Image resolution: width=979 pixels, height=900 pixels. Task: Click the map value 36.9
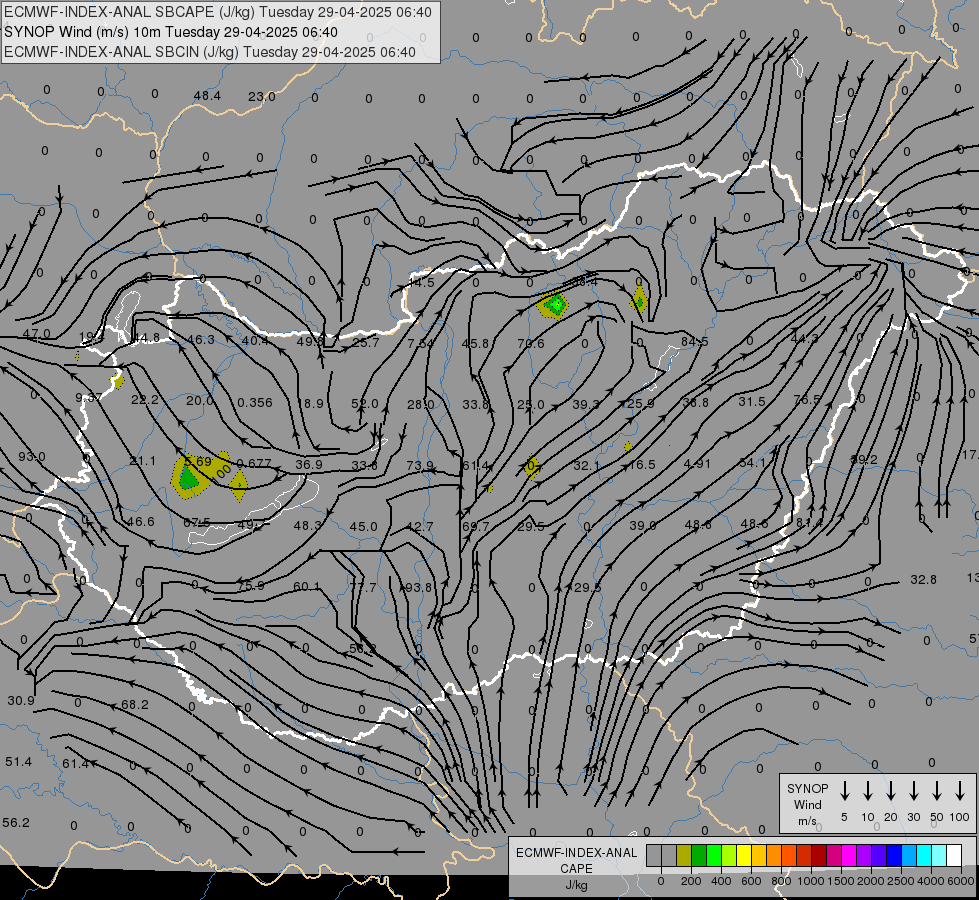click(309, 464)
